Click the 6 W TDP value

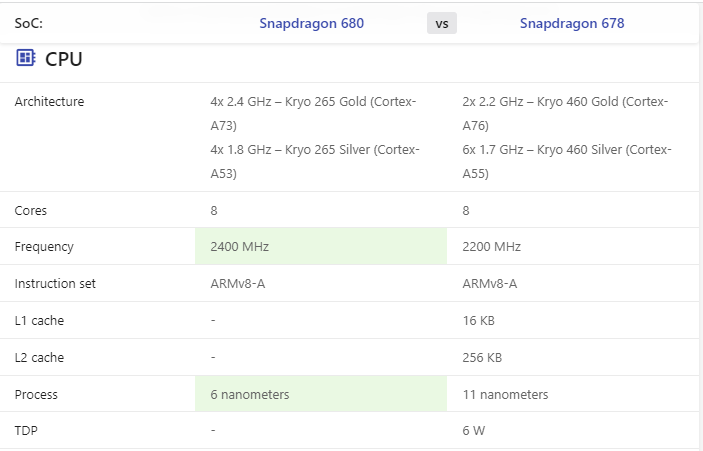point(473,431)
